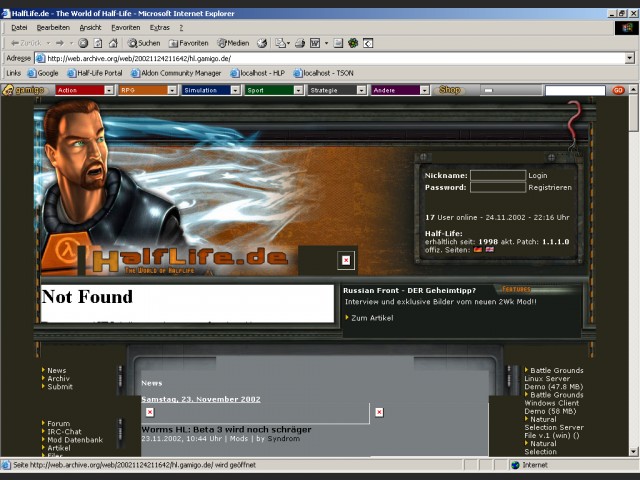Click broken image beside HalfLife.de logo
Image resolution: width=640 pixels, height=480 pixels.
346,260
